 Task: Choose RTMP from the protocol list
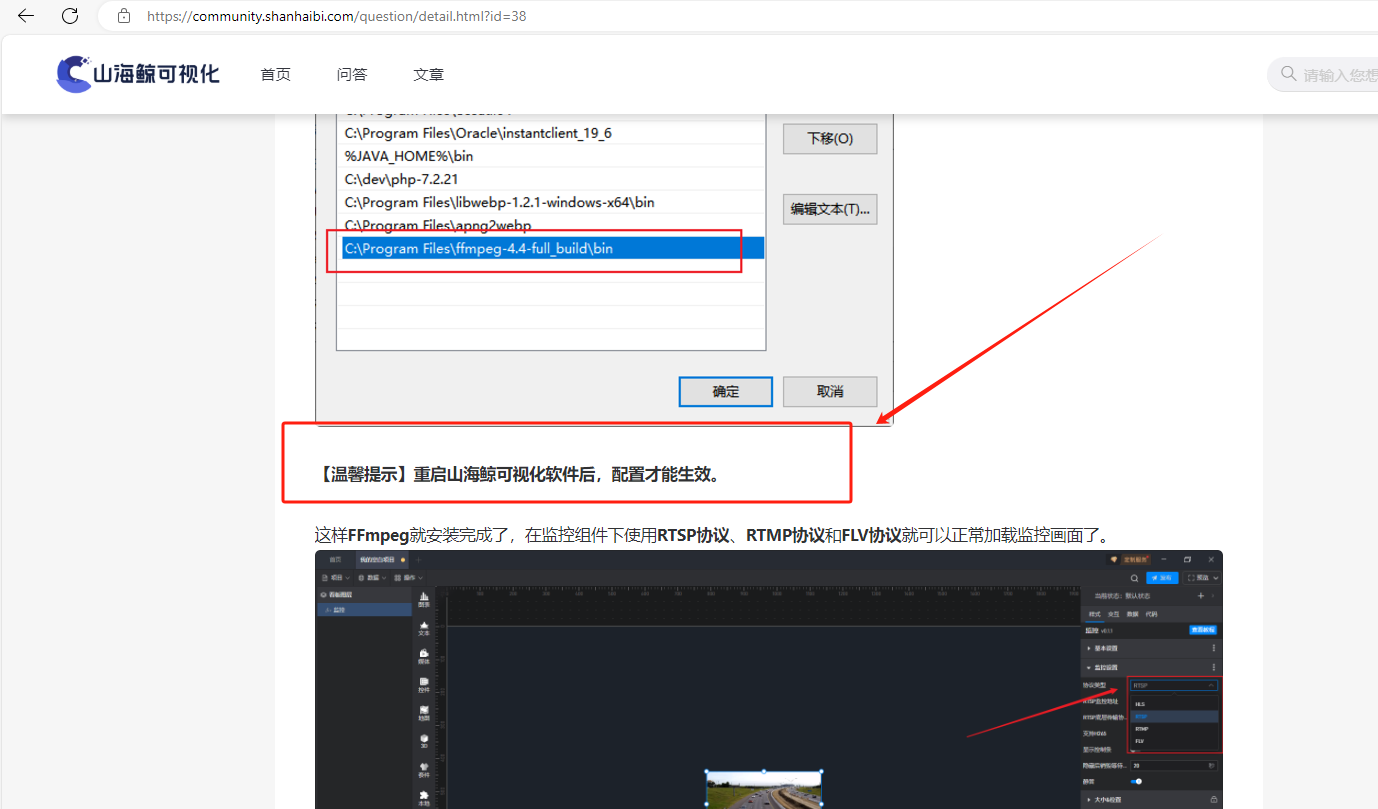[x=1174, y=729]
